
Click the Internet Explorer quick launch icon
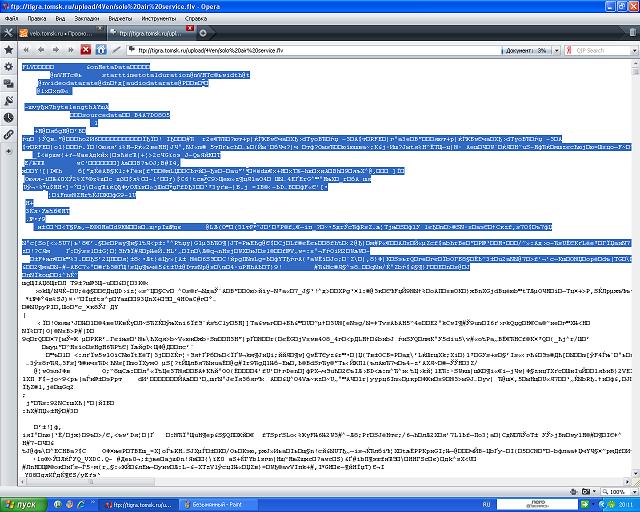[81, 505]
